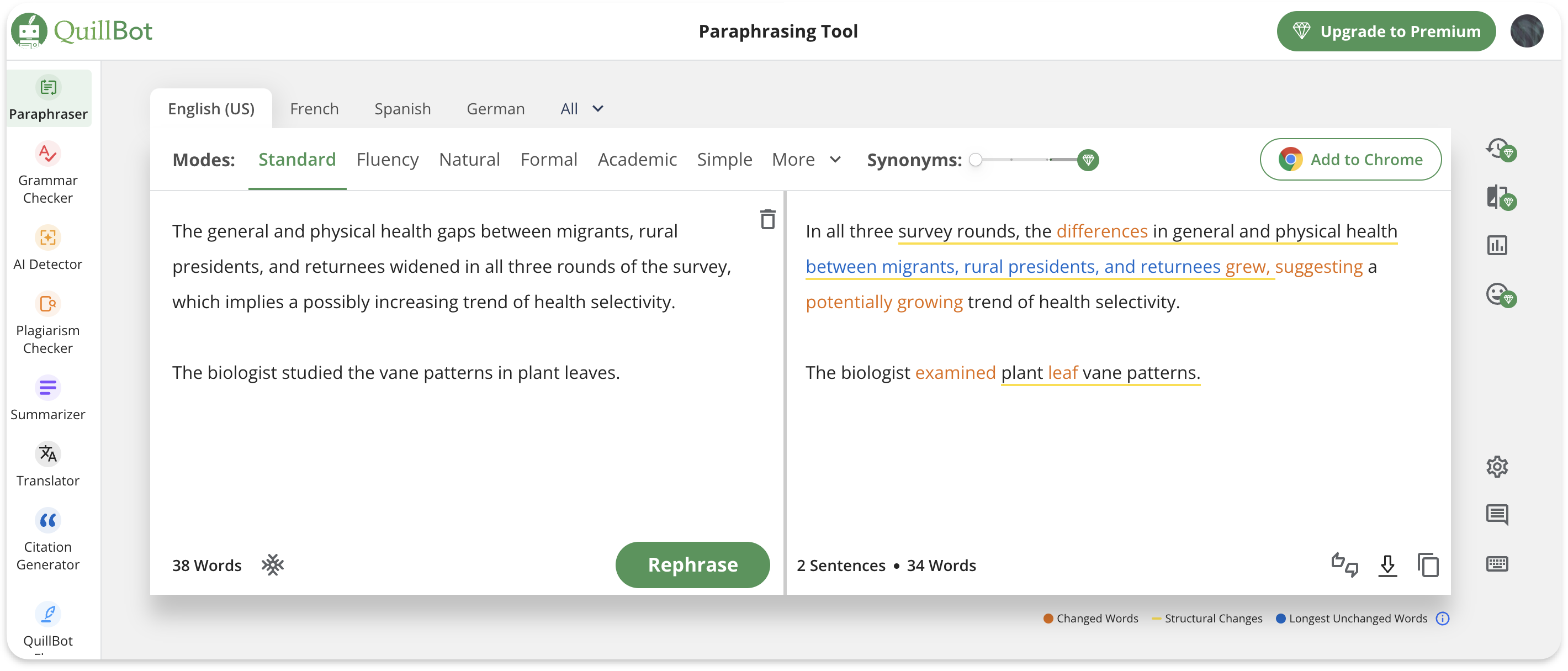Click the Rephrase button
The height and width of the screenshot is (671, 1568).
tap(692, 564)
